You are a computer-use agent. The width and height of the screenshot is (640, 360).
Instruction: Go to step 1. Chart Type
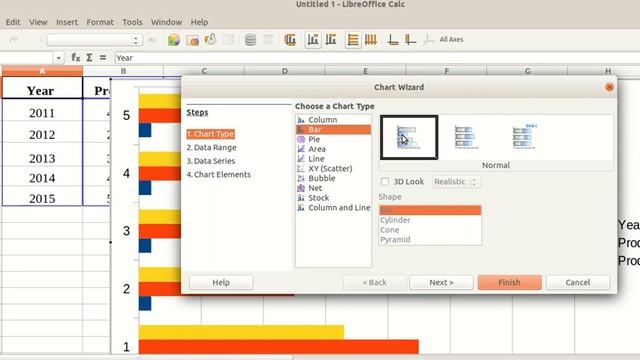[x=211, y=134]
